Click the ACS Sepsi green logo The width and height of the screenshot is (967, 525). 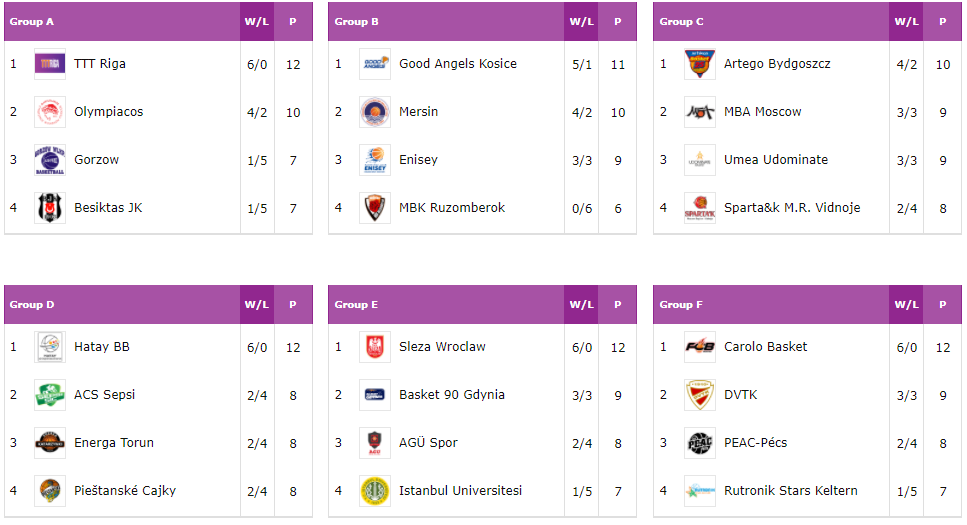[x=50, y=395]
